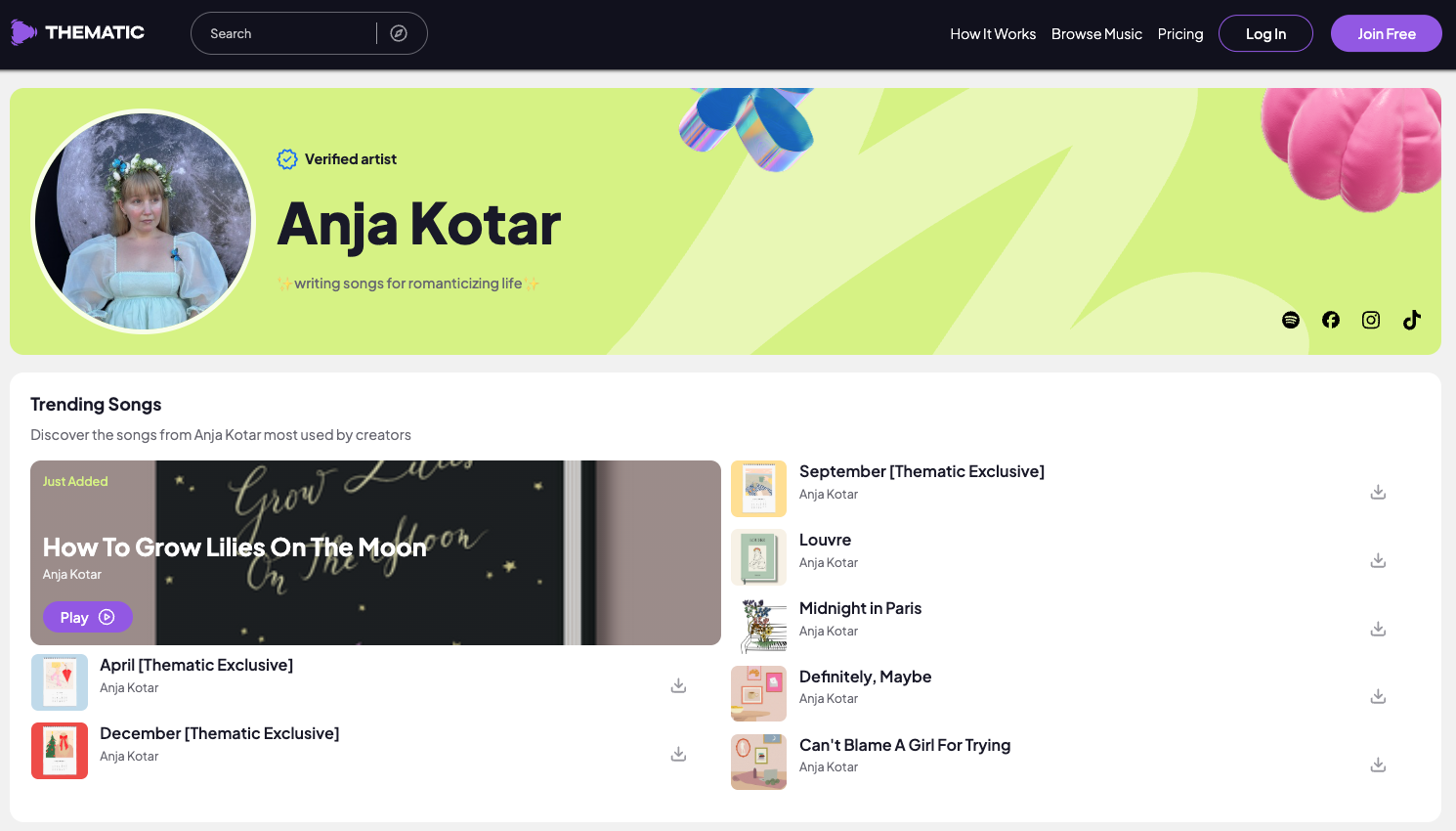Click the Thematic logo in header
The width and height of the screenshot is (1456, 831).
click(77, 32)
